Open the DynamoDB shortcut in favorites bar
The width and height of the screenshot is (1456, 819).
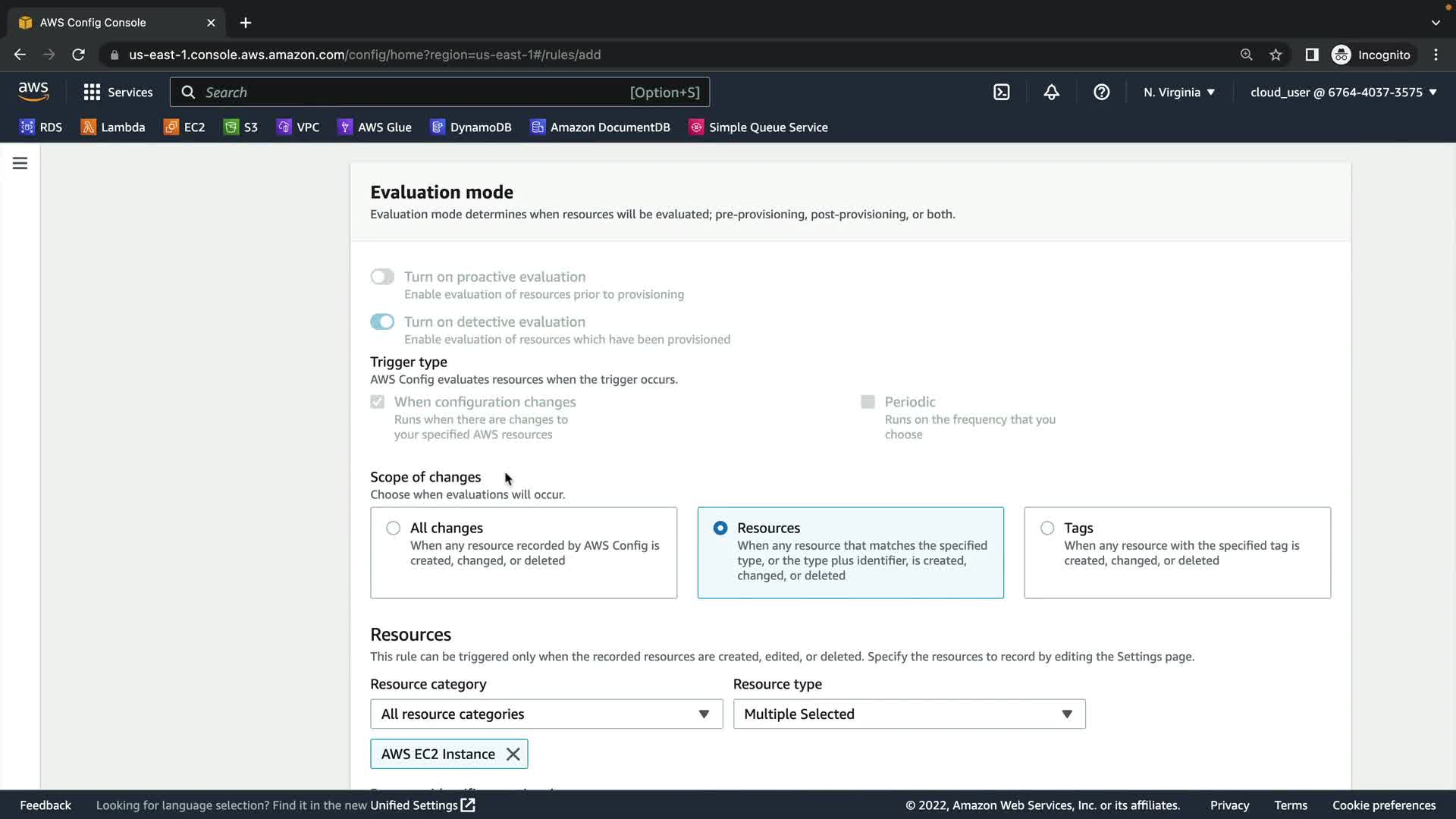pos(471,127)
